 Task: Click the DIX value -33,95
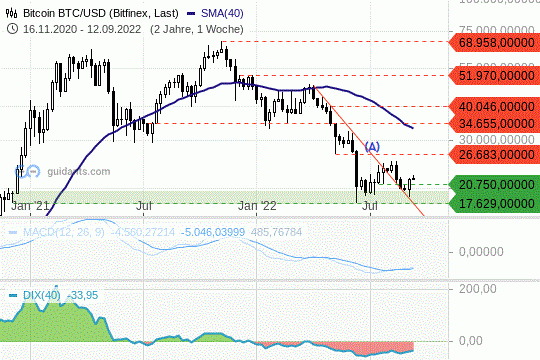[x=82, y=295]
